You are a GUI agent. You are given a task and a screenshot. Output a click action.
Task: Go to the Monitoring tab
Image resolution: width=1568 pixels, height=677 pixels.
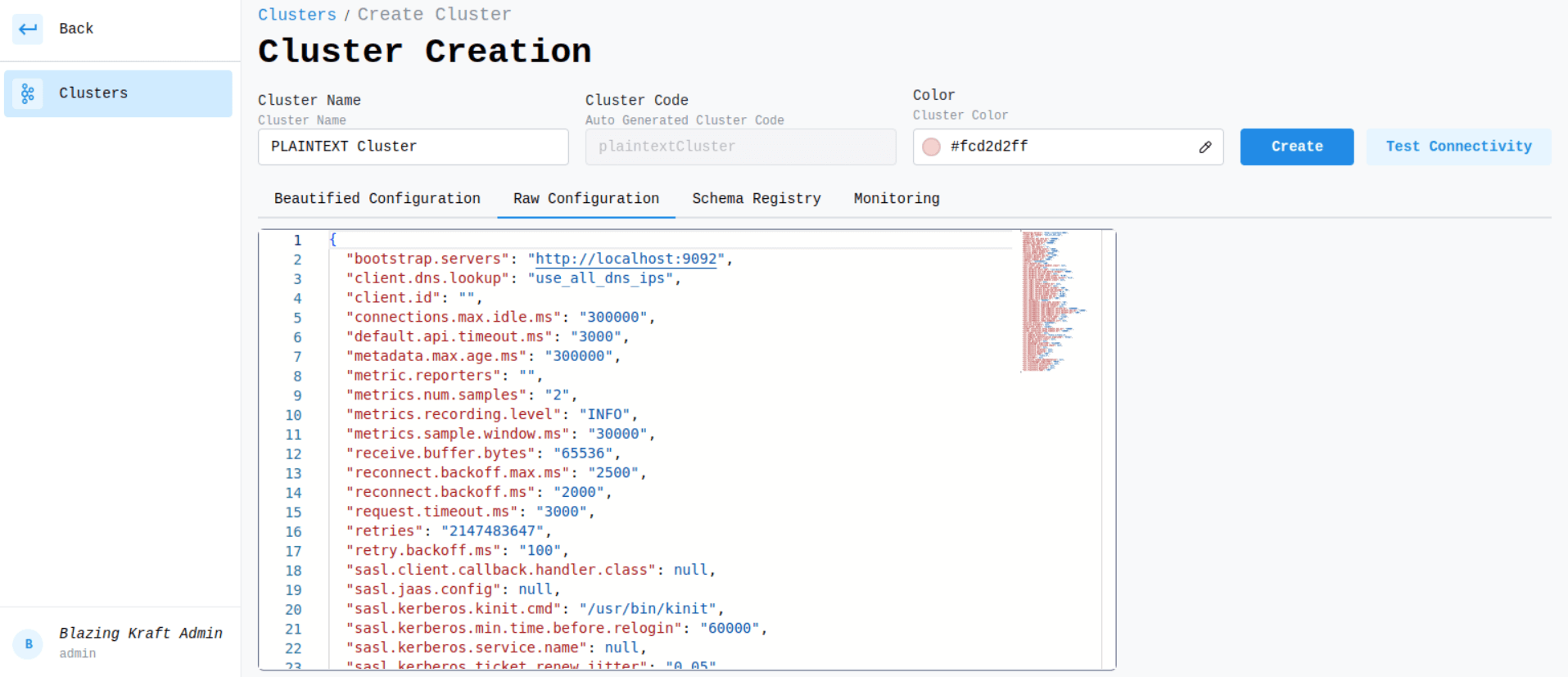[x=896, y=199]
